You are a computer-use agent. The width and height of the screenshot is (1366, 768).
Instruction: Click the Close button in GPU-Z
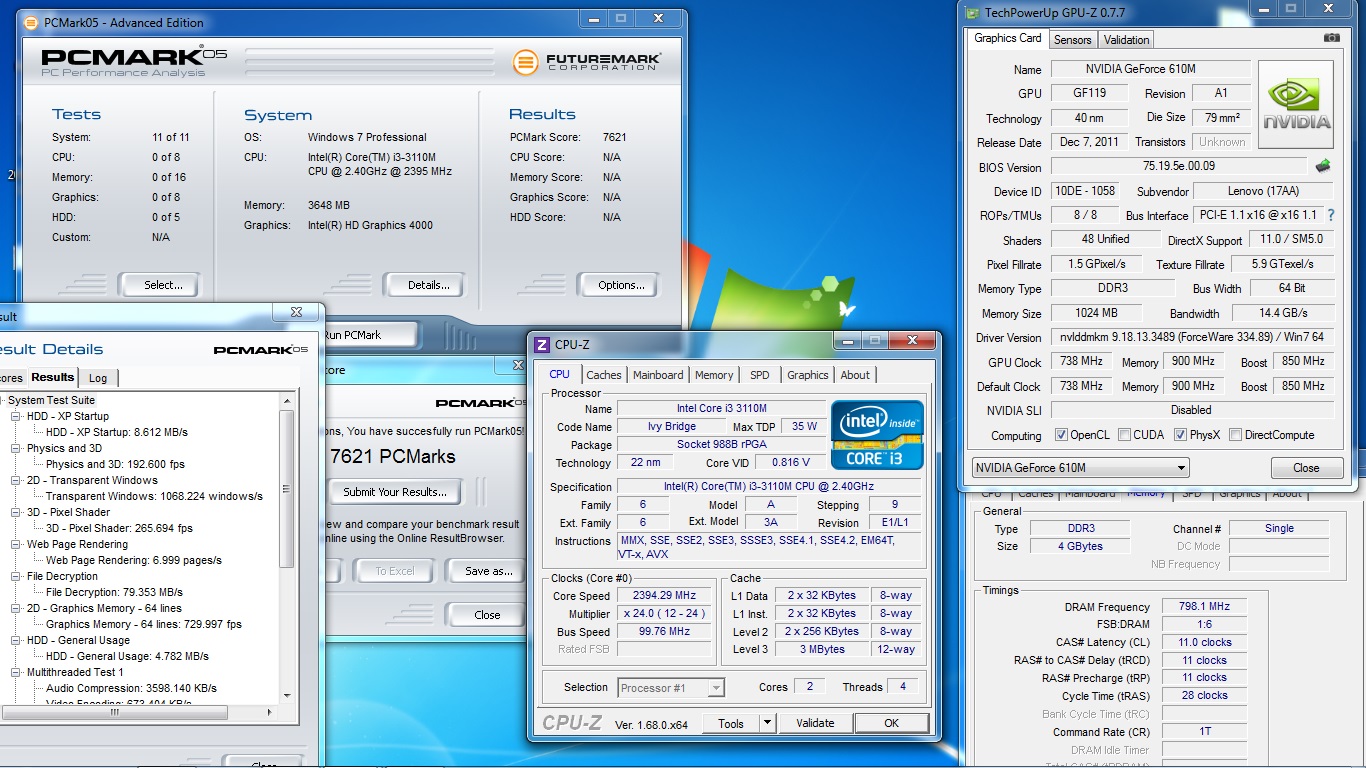coord(1306,468)
